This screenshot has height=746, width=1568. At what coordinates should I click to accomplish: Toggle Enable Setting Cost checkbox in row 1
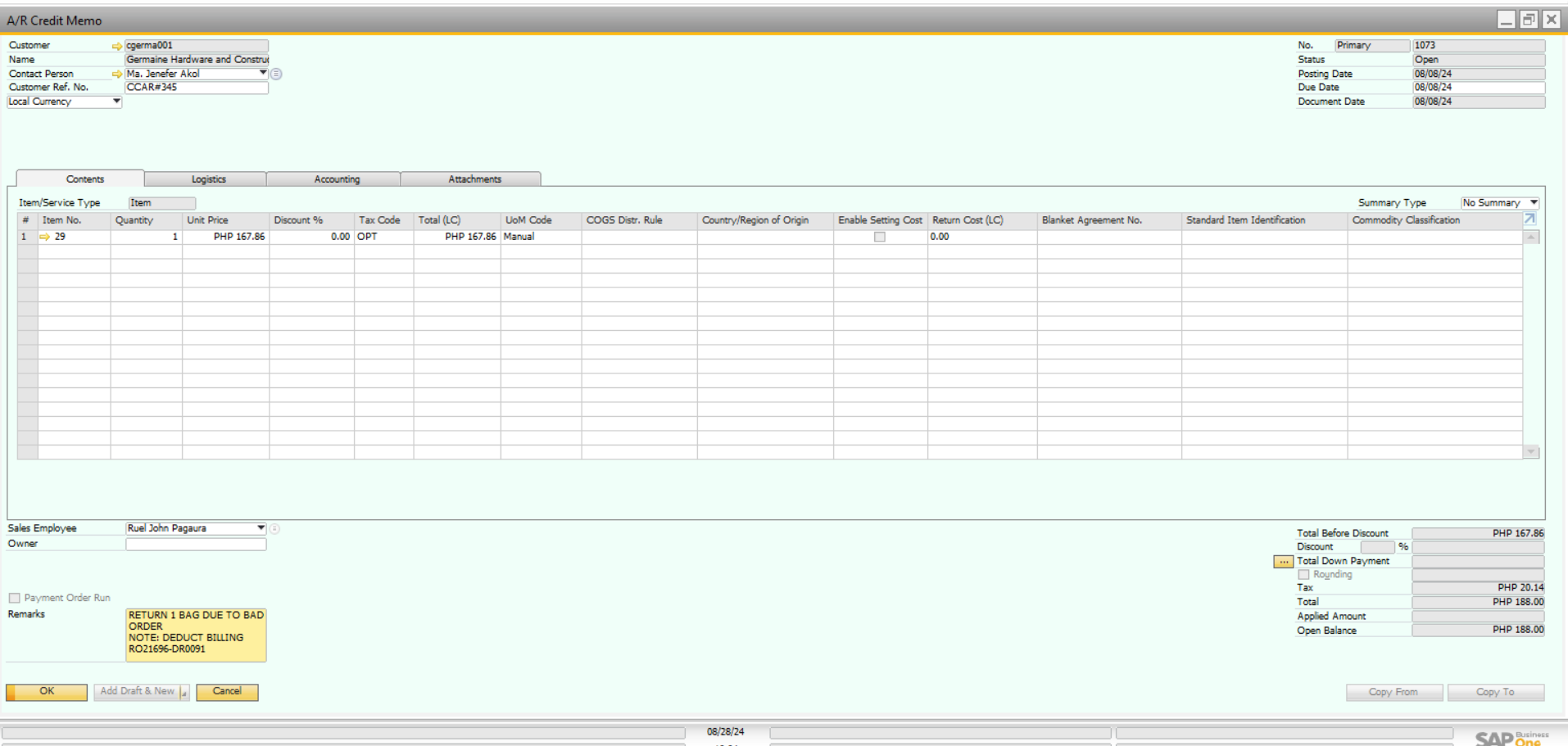(x=879, y=237)
